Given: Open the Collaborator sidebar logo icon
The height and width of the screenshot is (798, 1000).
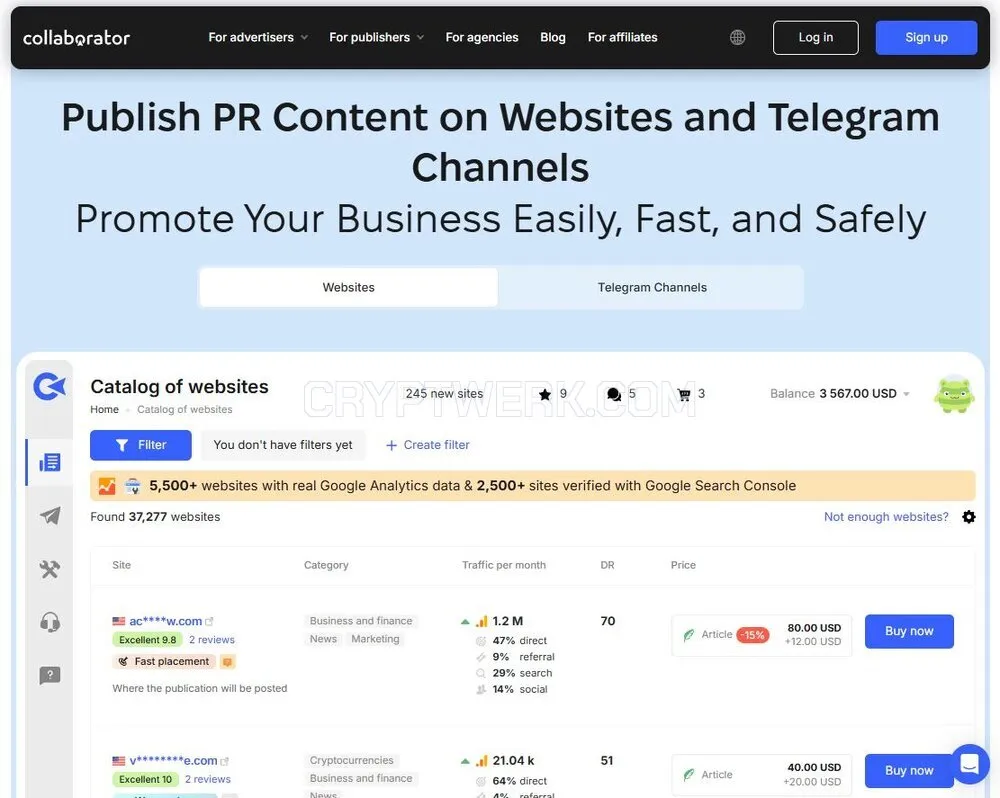Looking at the screenshot, I should [x=50, y=387].
